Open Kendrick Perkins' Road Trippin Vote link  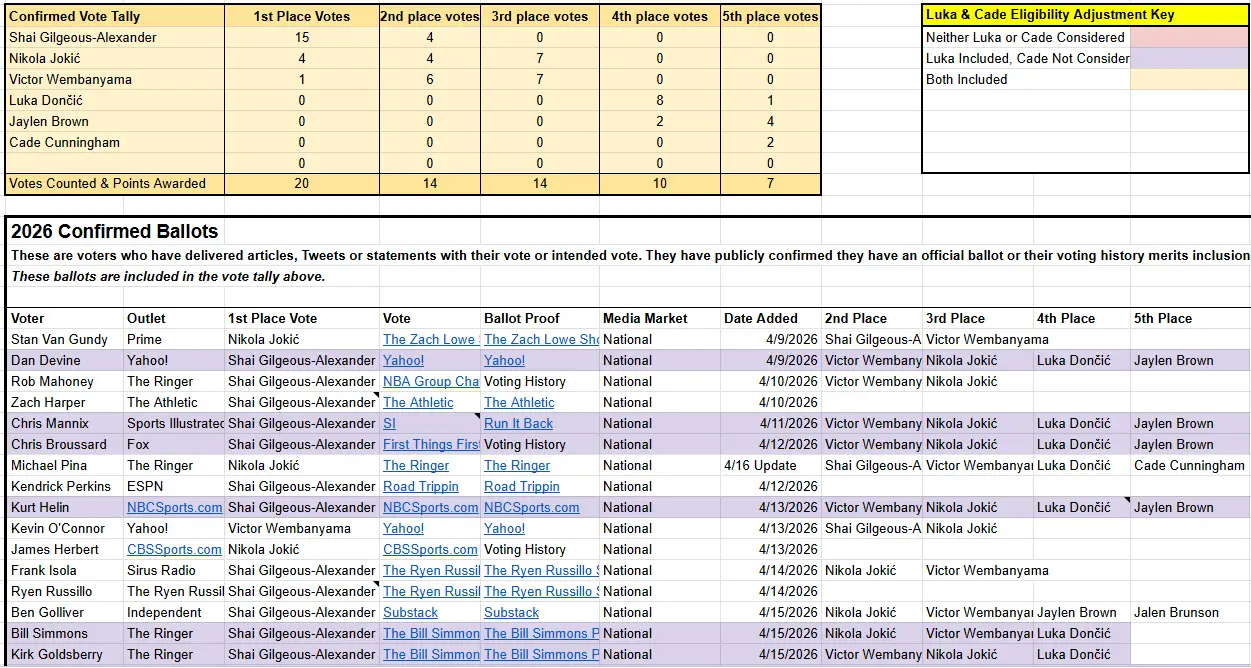click(x=421, y=486)
